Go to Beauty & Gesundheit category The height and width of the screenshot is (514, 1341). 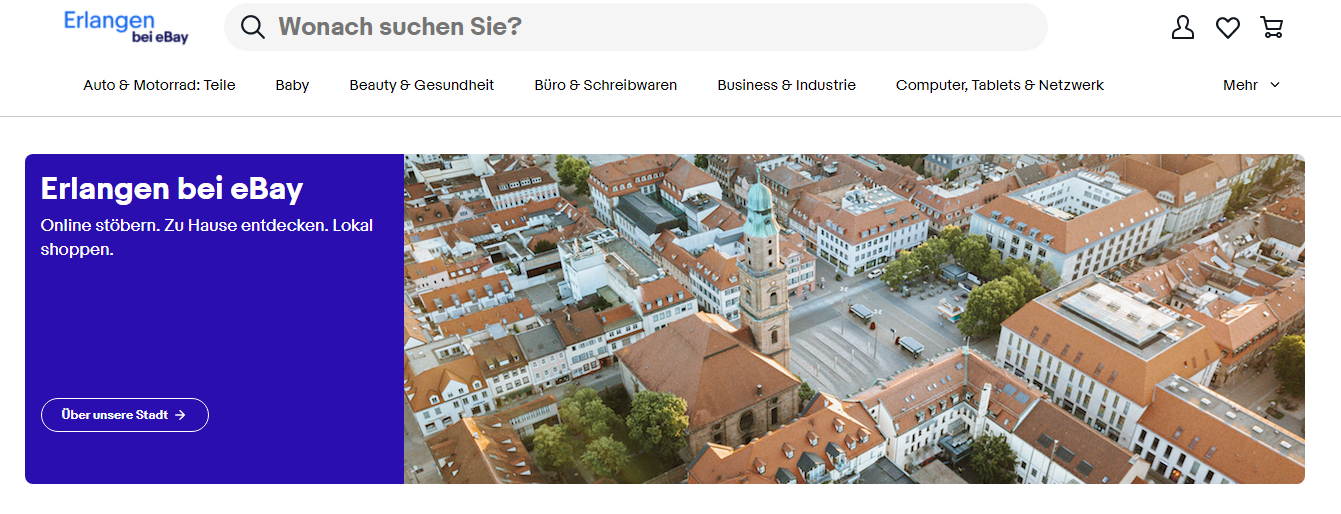tap(421, 85)
